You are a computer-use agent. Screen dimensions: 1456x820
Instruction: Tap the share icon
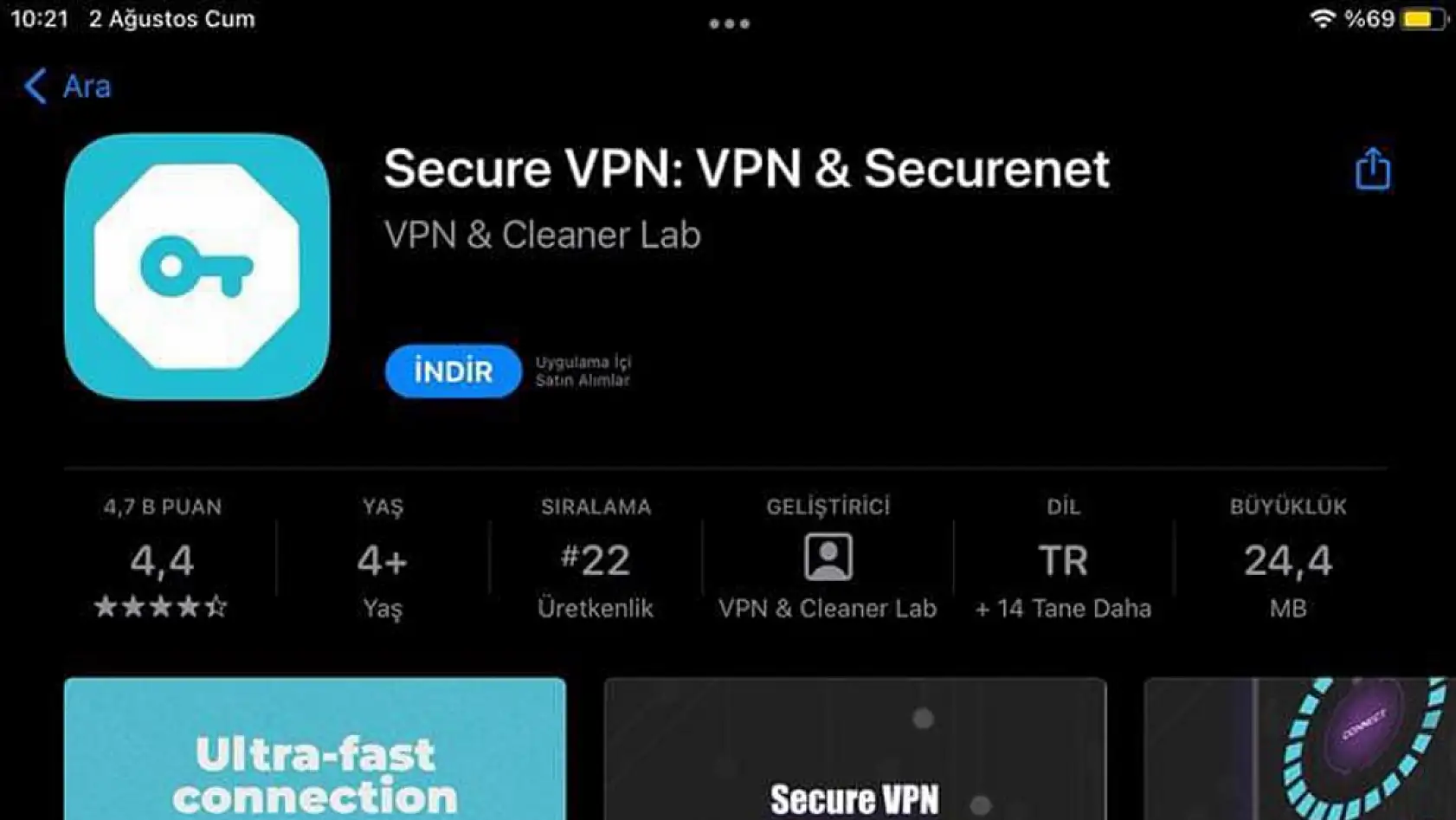[x=1372, y=168]
